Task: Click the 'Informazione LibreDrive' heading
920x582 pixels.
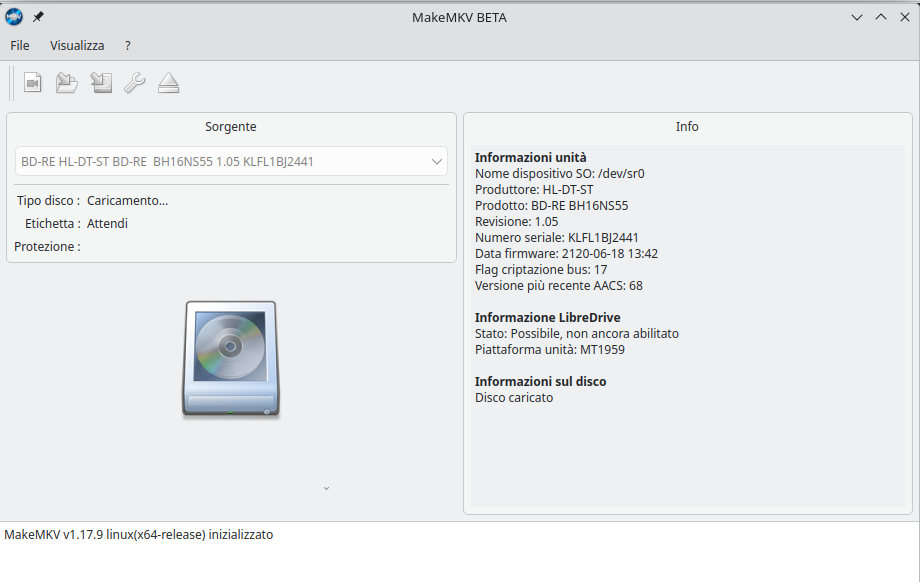Action: pyautogui.click(x=547, y=317)
